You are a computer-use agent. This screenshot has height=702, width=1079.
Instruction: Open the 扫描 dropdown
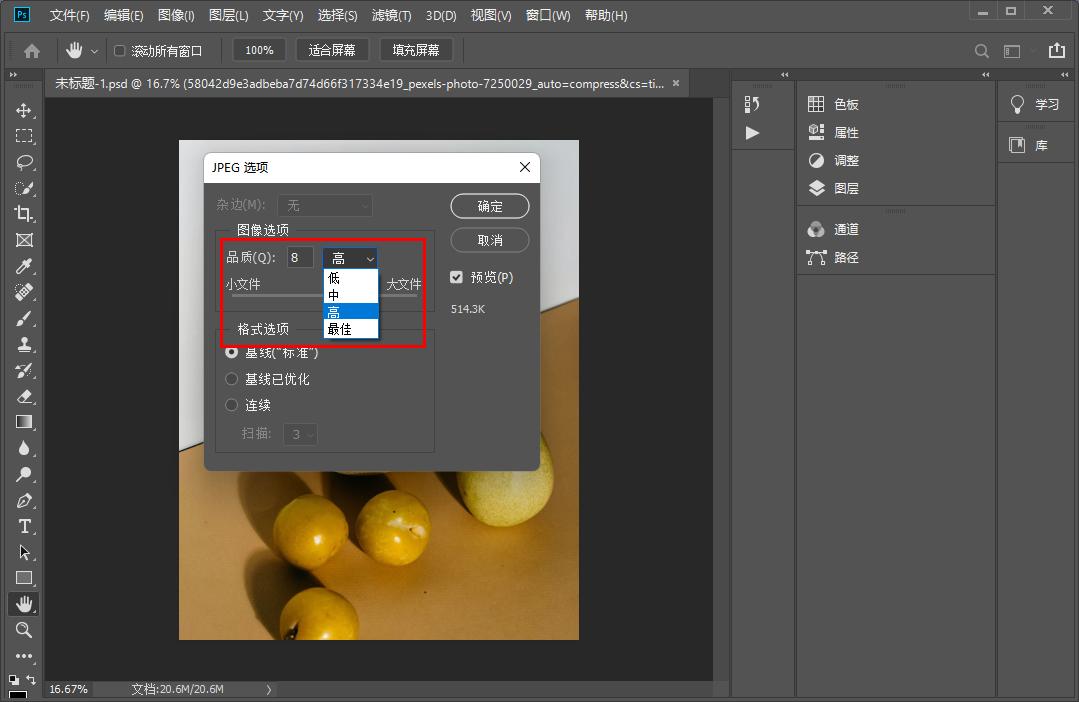[300, 434]
